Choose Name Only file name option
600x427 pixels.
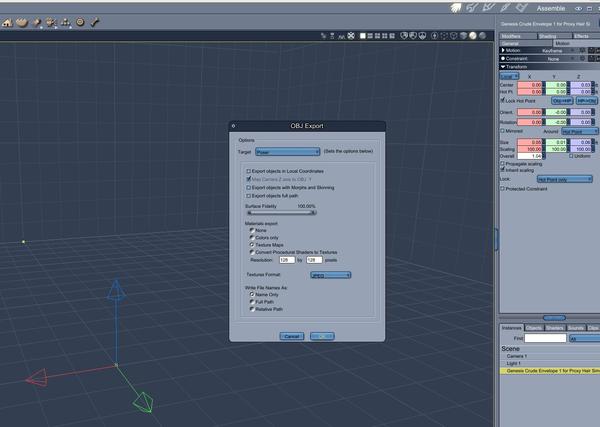tap(252, 295)
